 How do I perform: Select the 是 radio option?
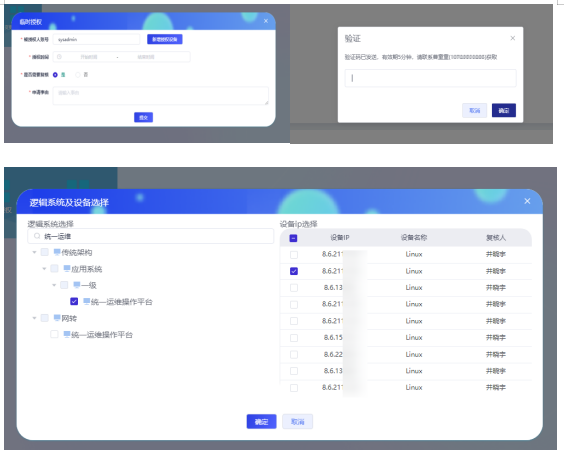point(55,75)
